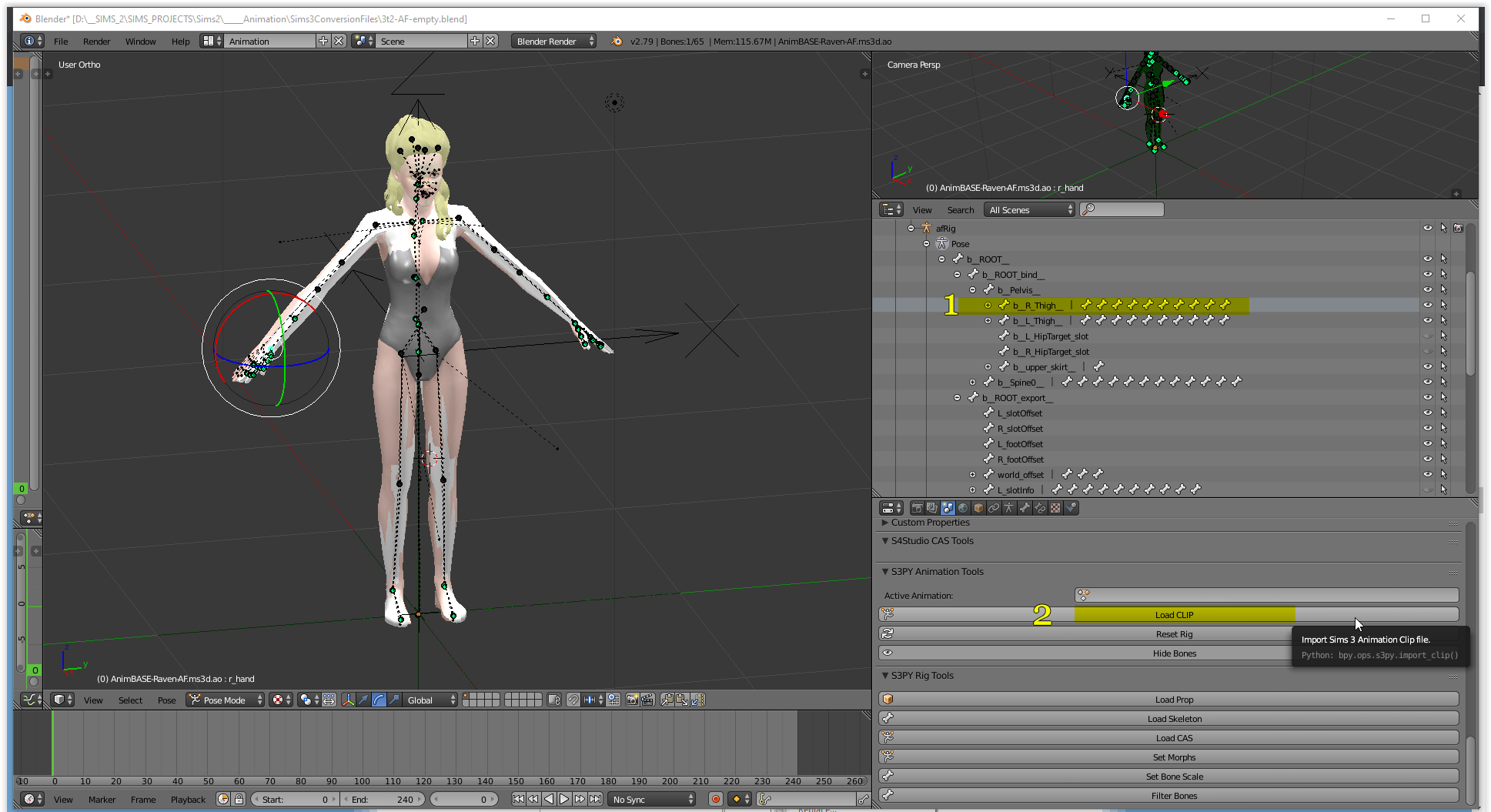Click the Load CLIP button

[x=1173, y=615]
